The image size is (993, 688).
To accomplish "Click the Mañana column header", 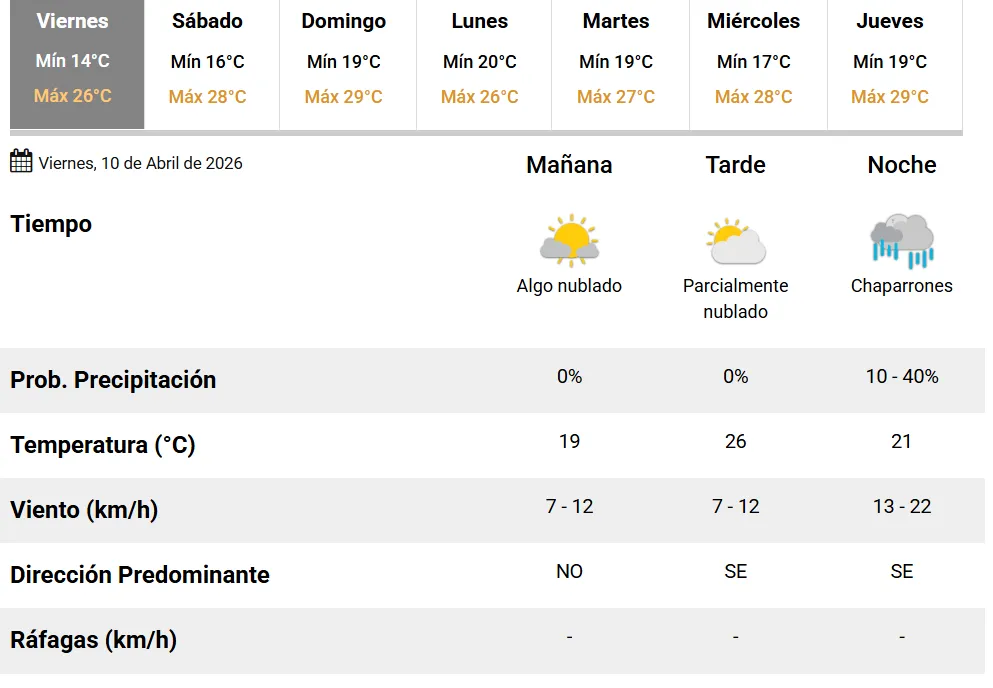I will (569, 165).
